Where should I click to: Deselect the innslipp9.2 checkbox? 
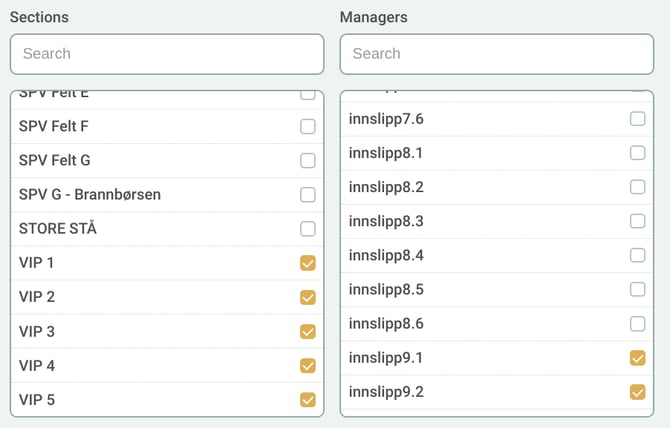point(637,391)
